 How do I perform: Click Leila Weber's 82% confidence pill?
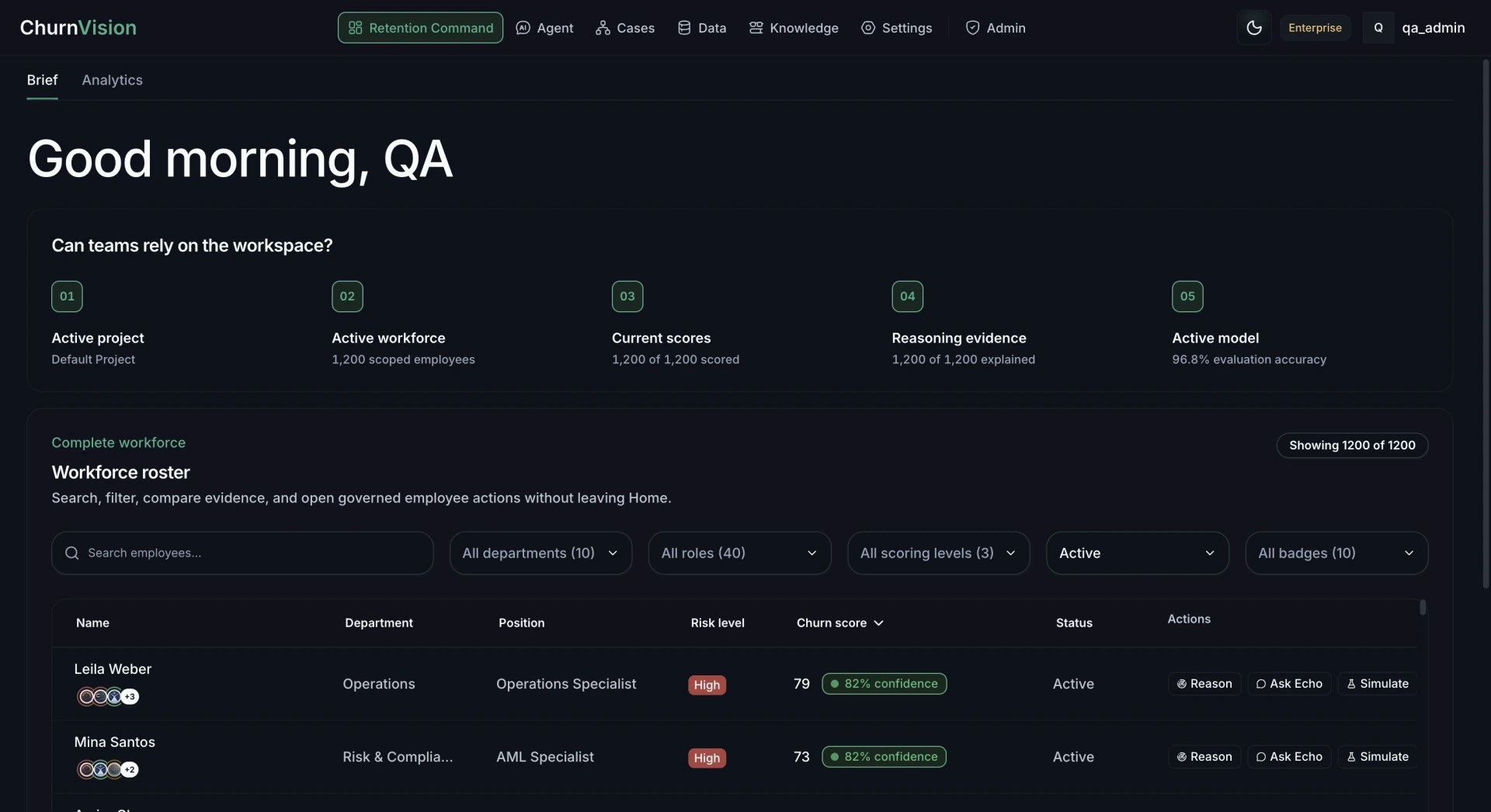[884, 684]
